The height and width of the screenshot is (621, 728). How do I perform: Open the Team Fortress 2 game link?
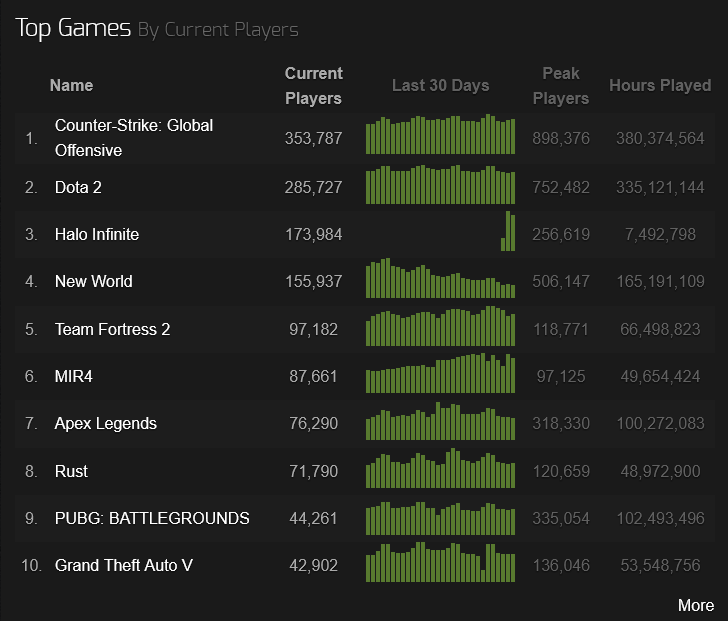112,329
